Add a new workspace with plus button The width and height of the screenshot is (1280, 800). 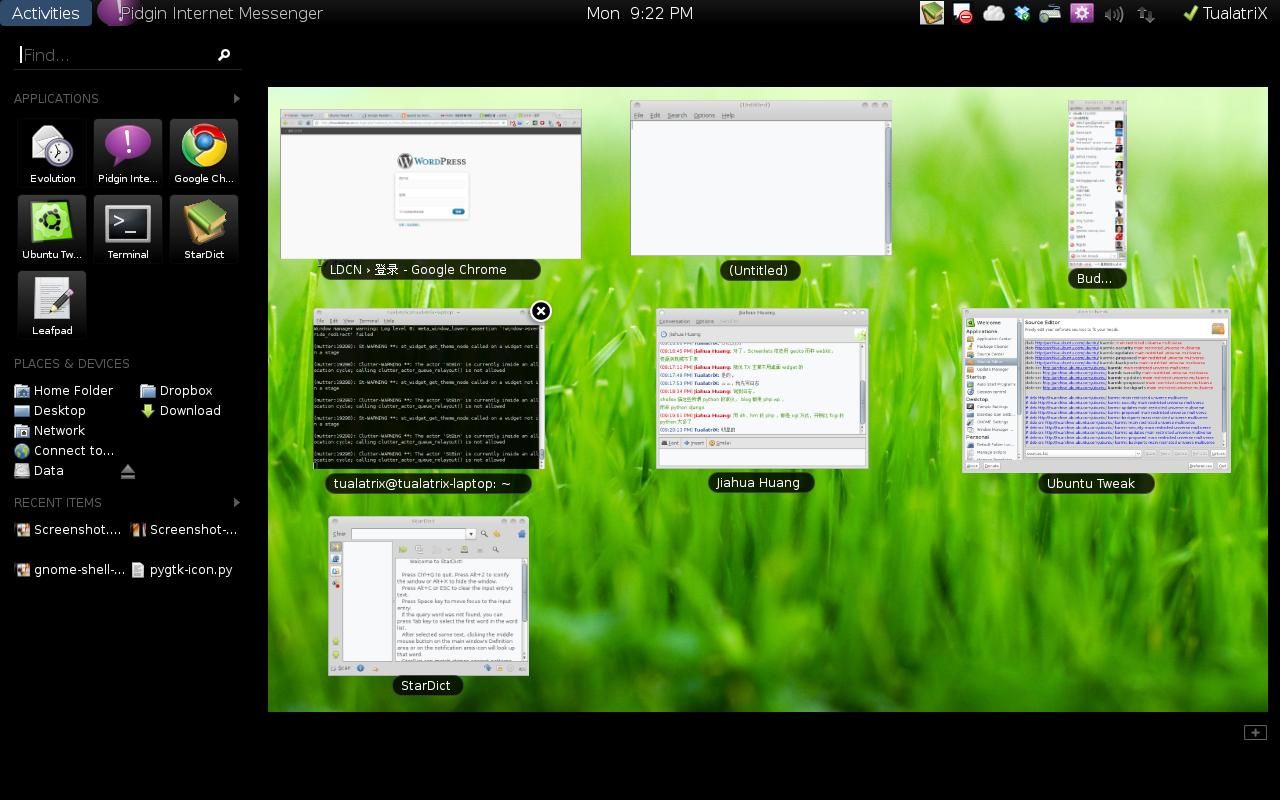(1254, 733)
